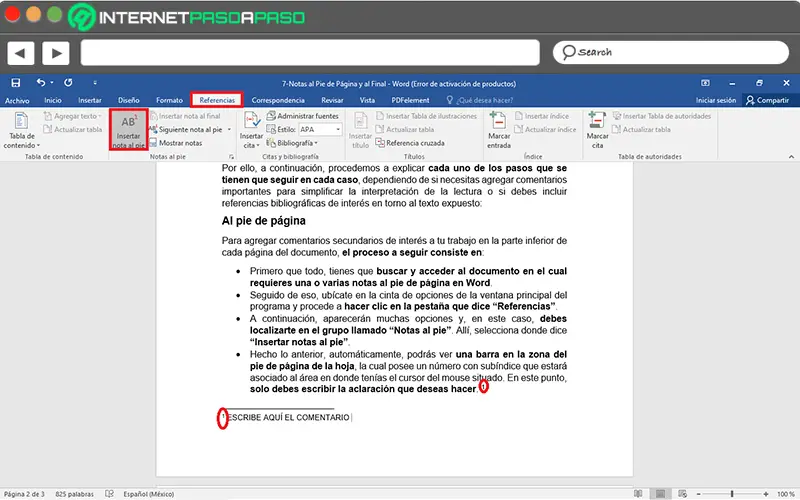The width and height of the screenshot is (800, 500).
Task: Click Siguiente nota al pie
Action: (186, 130)
